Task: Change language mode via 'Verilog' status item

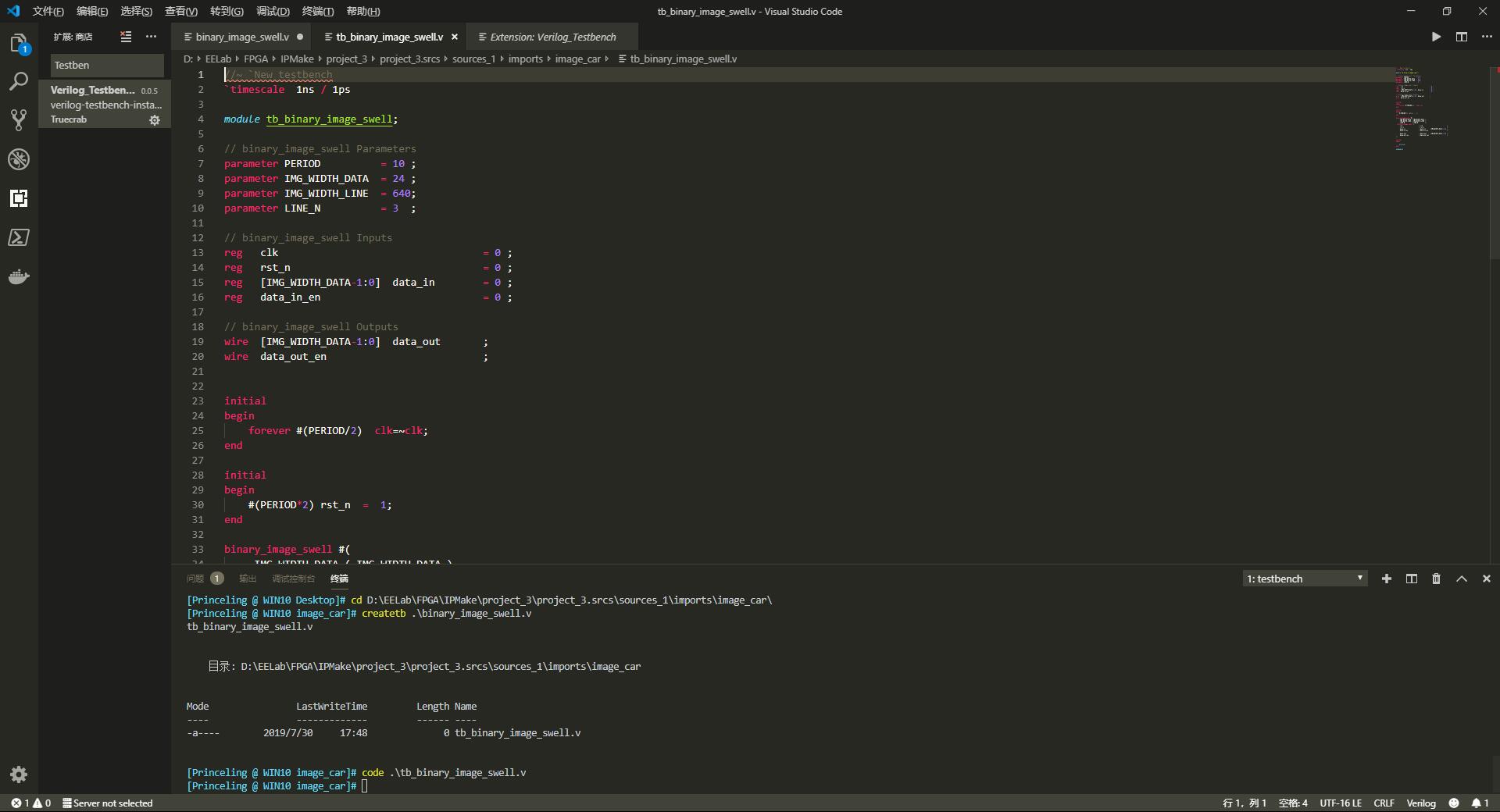Action: coord(1421,803)
